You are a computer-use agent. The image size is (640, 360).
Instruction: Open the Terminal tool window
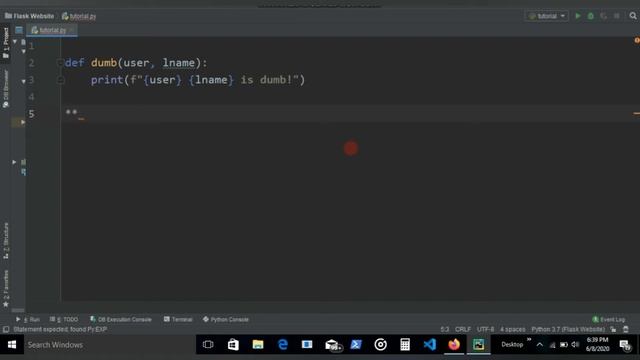click(178, 319)
